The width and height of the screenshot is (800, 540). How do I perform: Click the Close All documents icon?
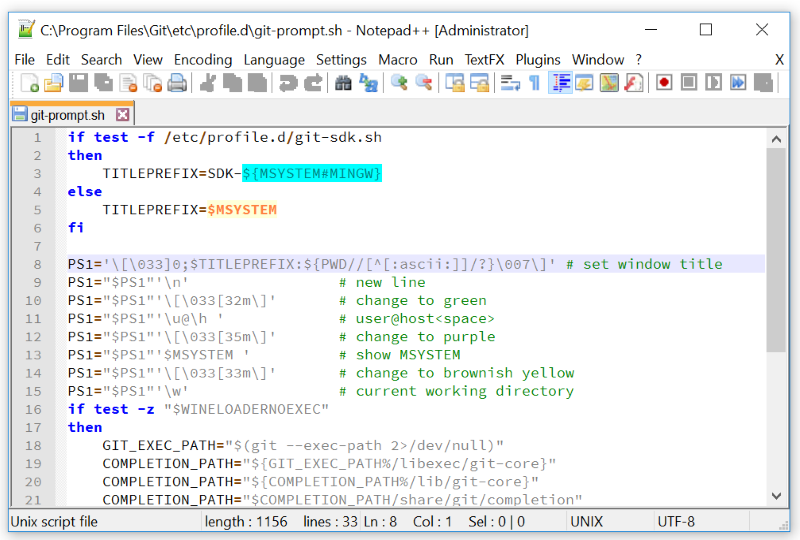coord(153,83)
